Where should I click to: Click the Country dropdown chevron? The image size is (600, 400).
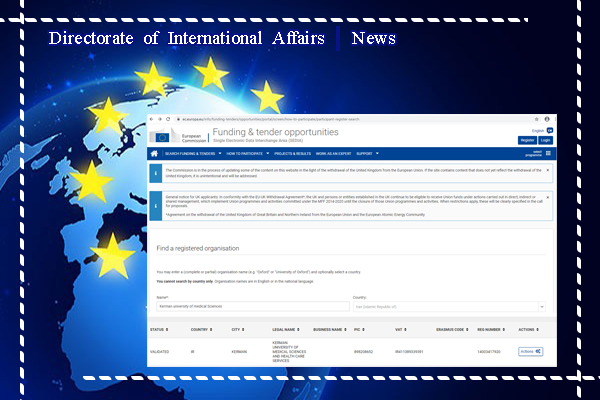542,307
